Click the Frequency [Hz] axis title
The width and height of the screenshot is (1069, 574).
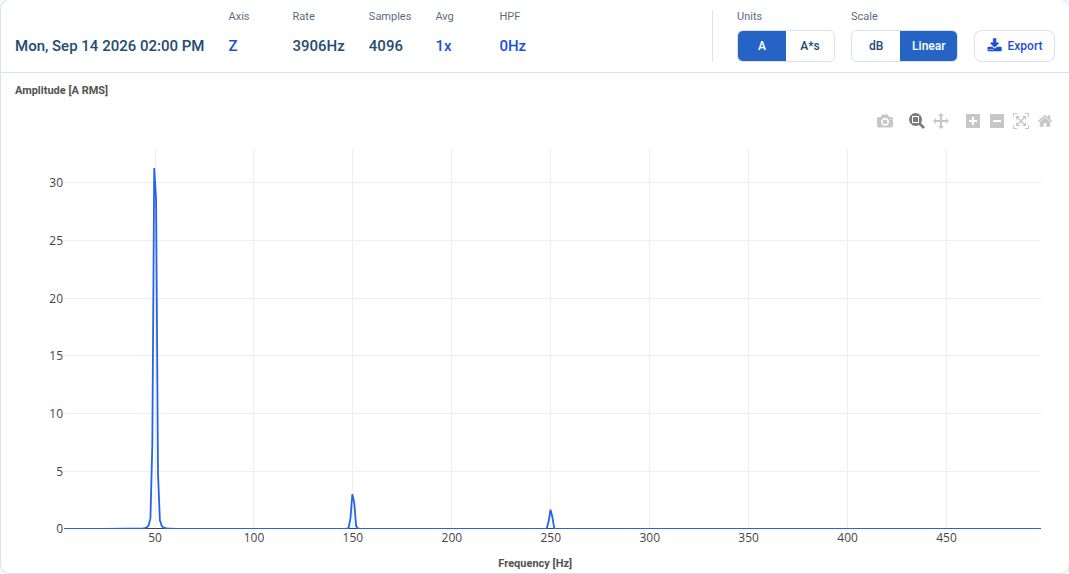534,563
